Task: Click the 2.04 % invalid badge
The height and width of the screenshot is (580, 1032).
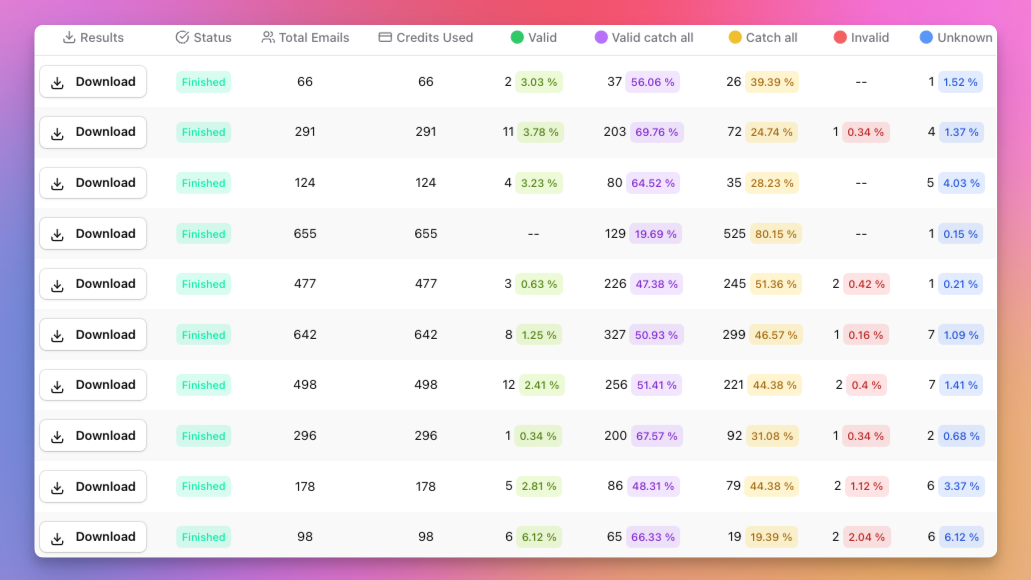Action: coord(866,537)
